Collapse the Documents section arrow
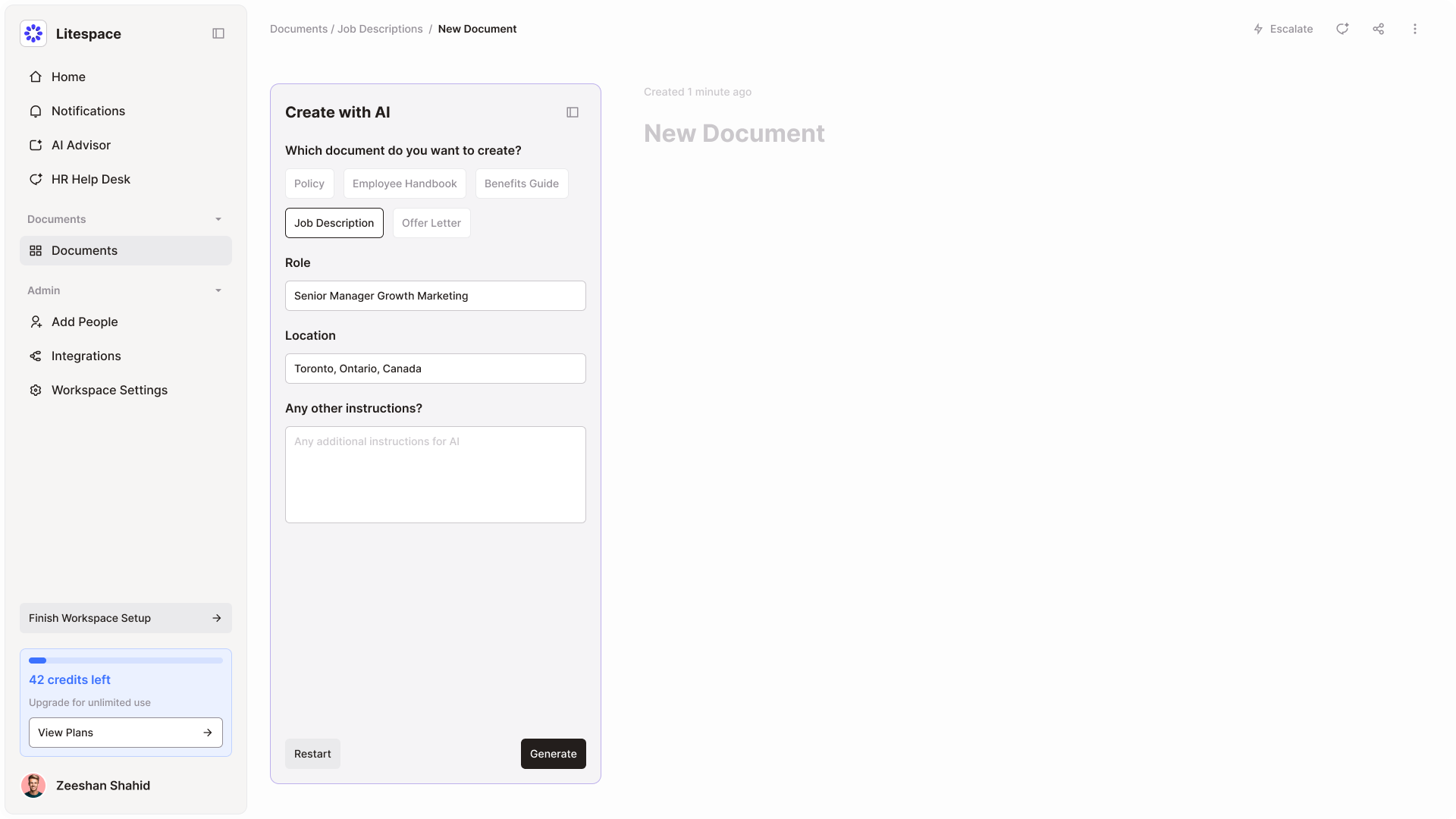The height and width of the screenshot is (819, 1456). [218, 219]
